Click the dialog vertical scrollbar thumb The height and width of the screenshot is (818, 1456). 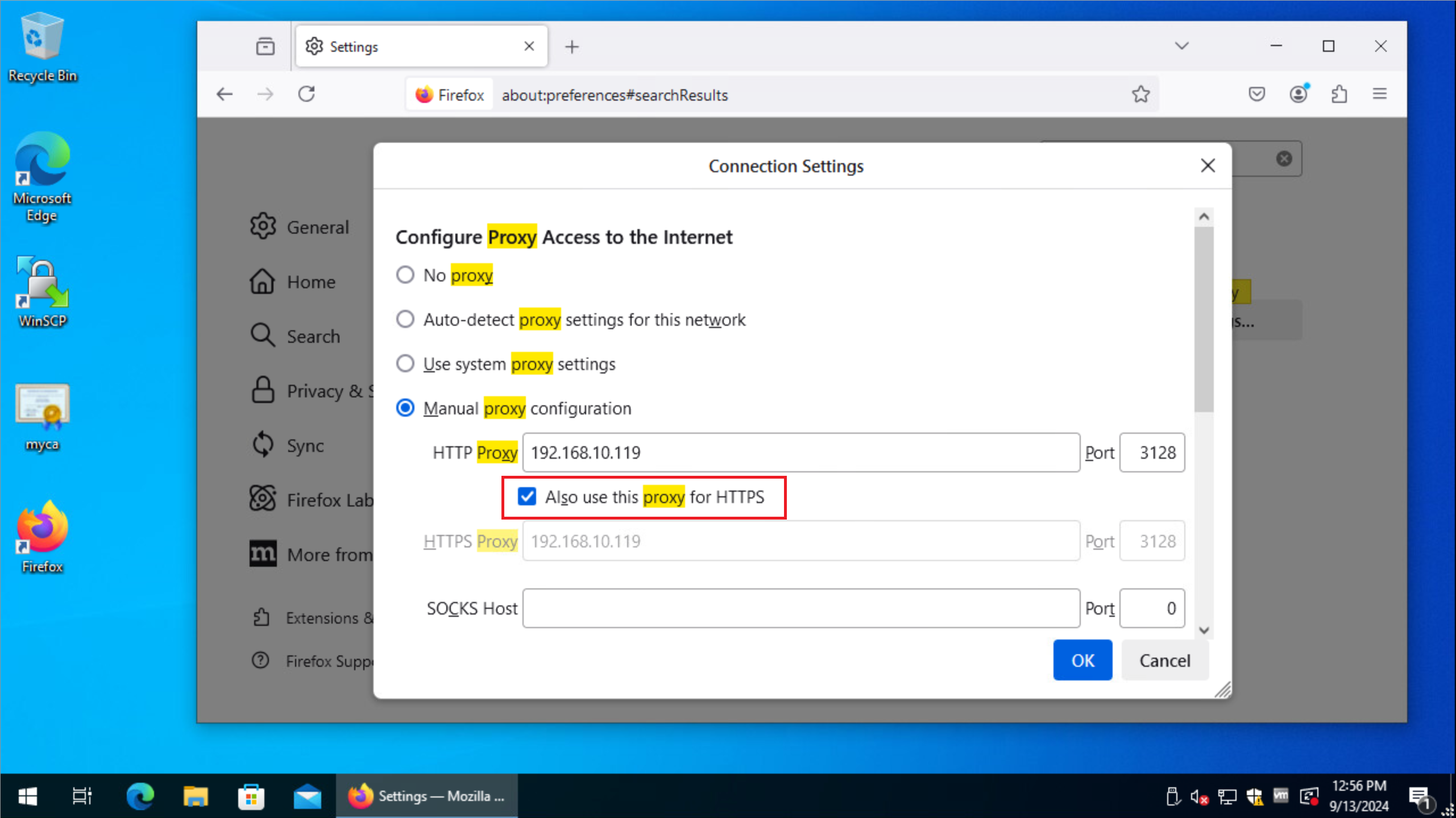coord(1204,319)
